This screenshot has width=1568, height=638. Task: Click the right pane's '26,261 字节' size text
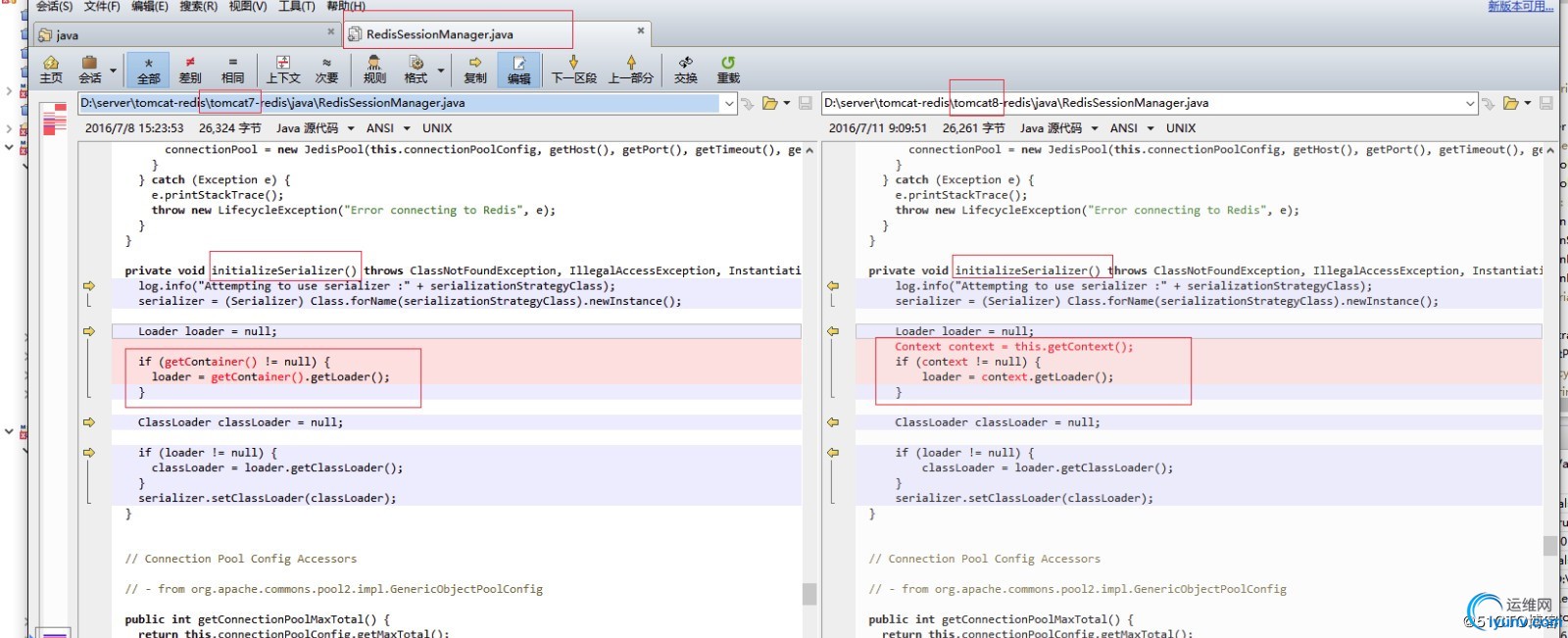(974, 128)
